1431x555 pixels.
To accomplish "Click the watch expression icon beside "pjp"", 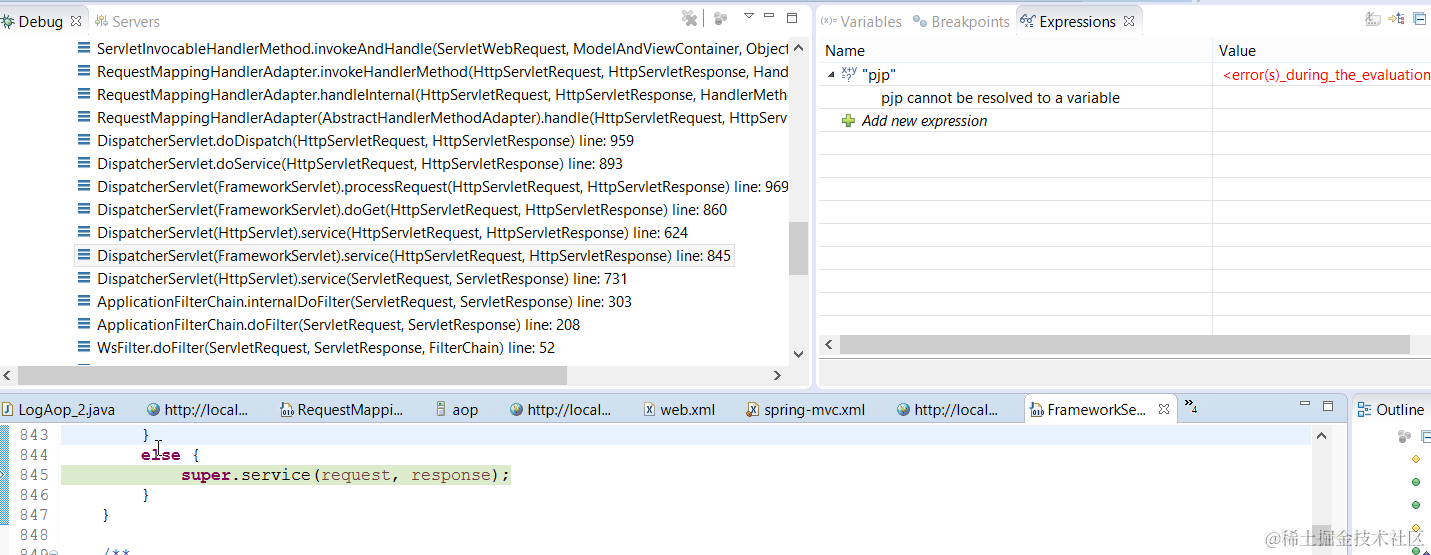I will pyautogui.click(x=849, y=73).
